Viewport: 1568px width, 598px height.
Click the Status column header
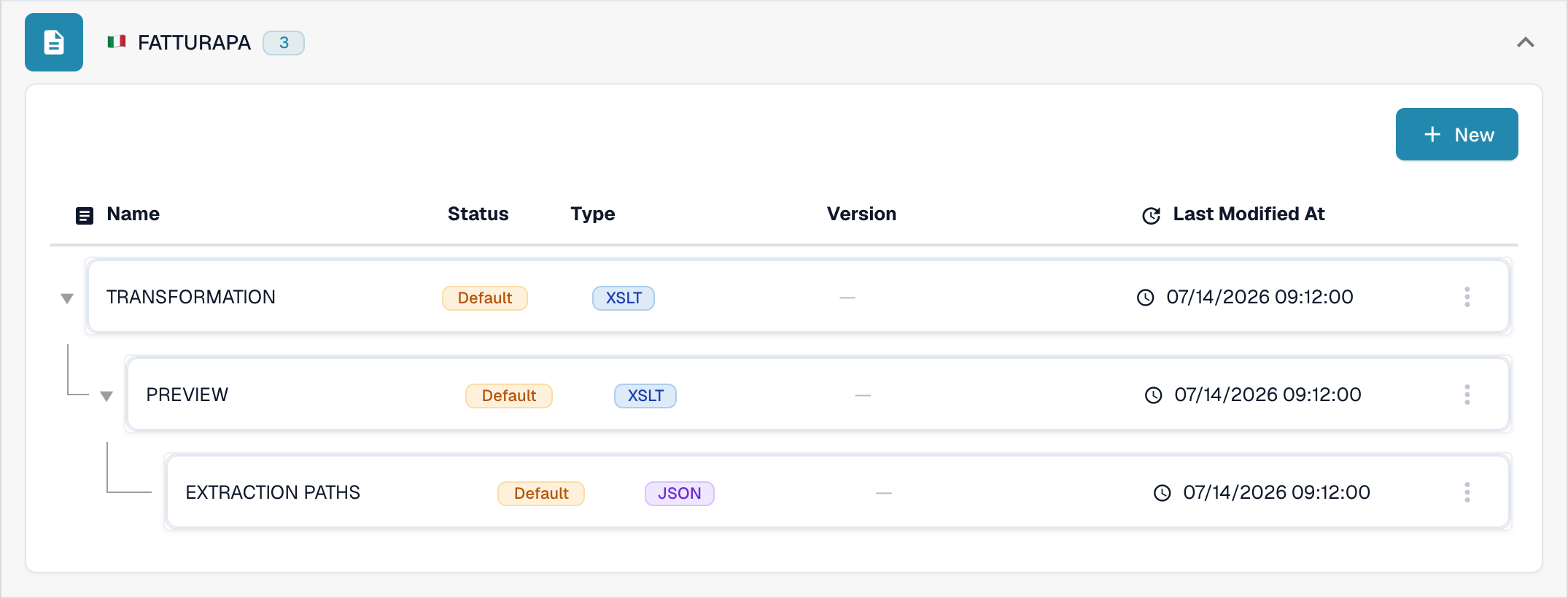478,214
